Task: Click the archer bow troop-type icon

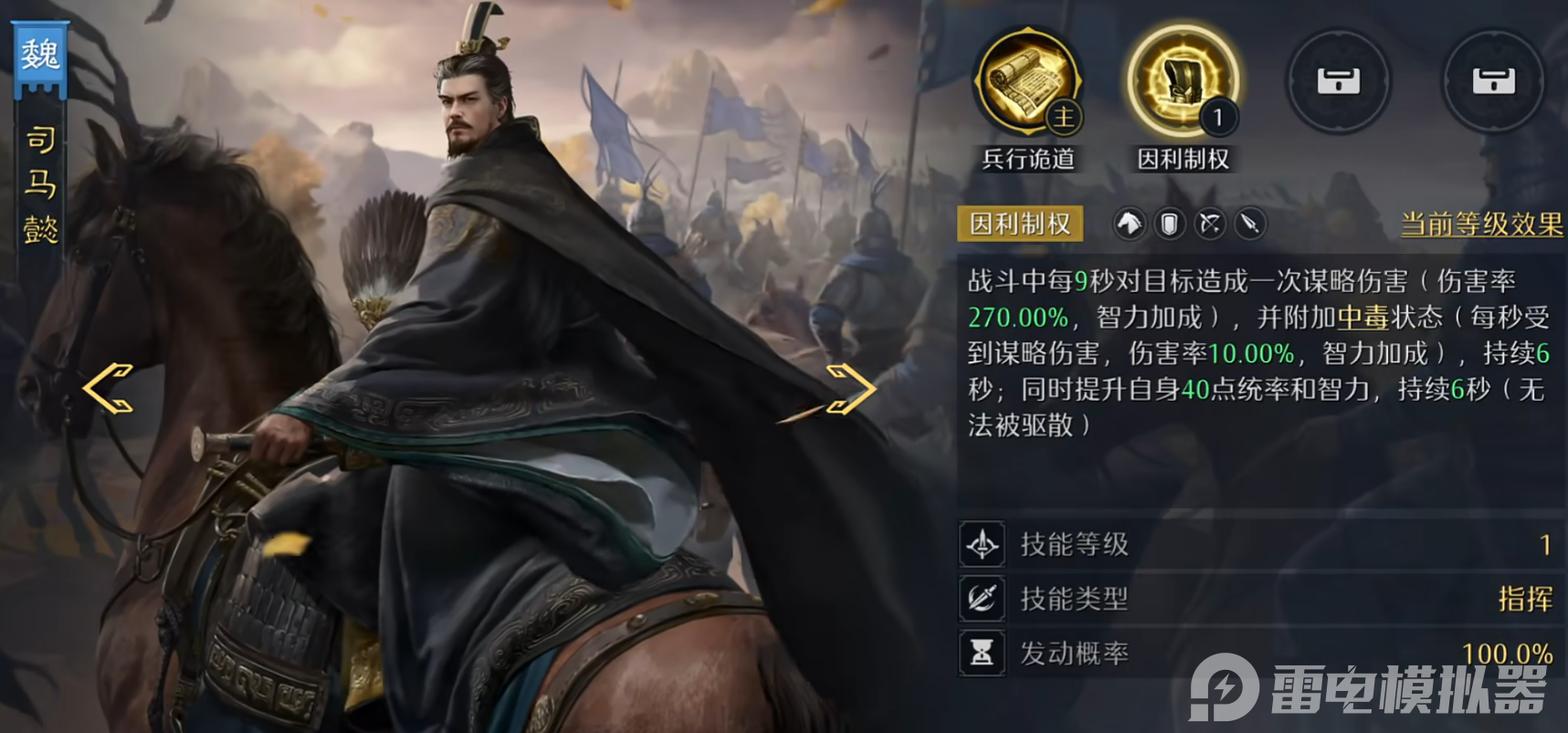Action: pyautogui.click(x=1210, y=224)
